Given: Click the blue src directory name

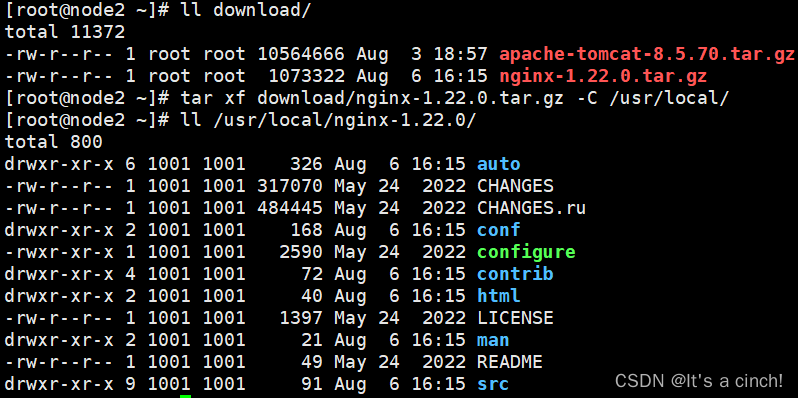Looking at the screenshot, I should [x=493, y=384].
